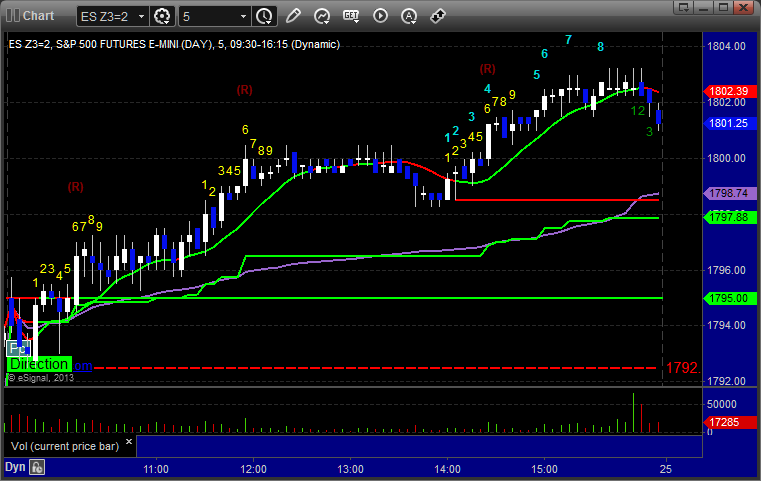The height and width of the screenshot is (481, 761).
Task: Click the cyan count number 7
Action: [x=568, y=40]
